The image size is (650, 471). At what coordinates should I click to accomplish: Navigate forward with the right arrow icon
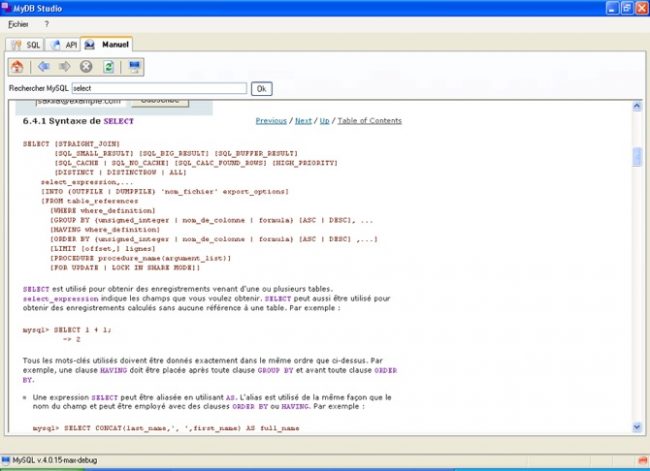pyautogui.click(x=64, y=66)
